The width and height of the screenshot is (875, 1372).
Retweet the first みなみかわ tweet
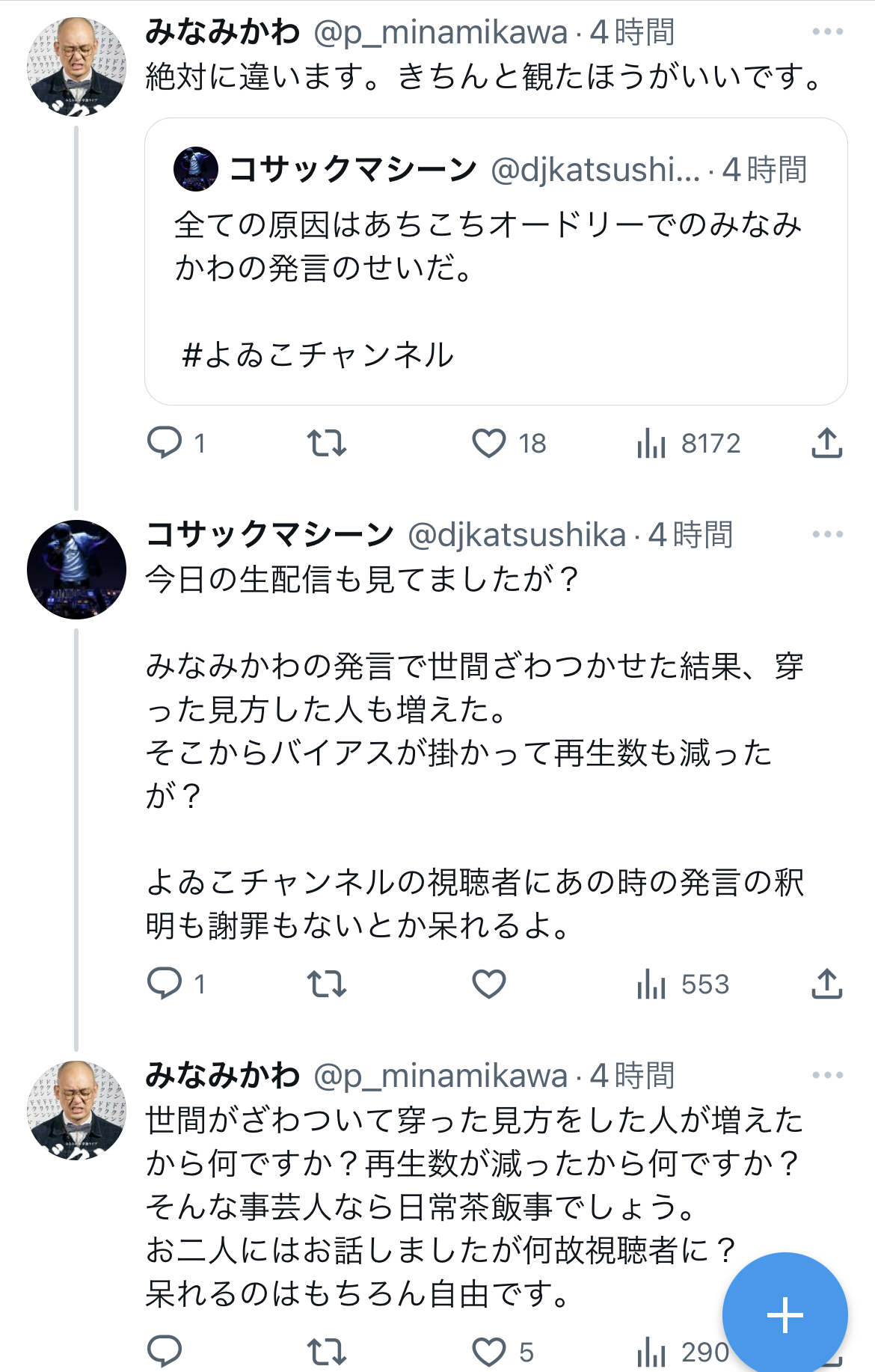coord(327,443)
